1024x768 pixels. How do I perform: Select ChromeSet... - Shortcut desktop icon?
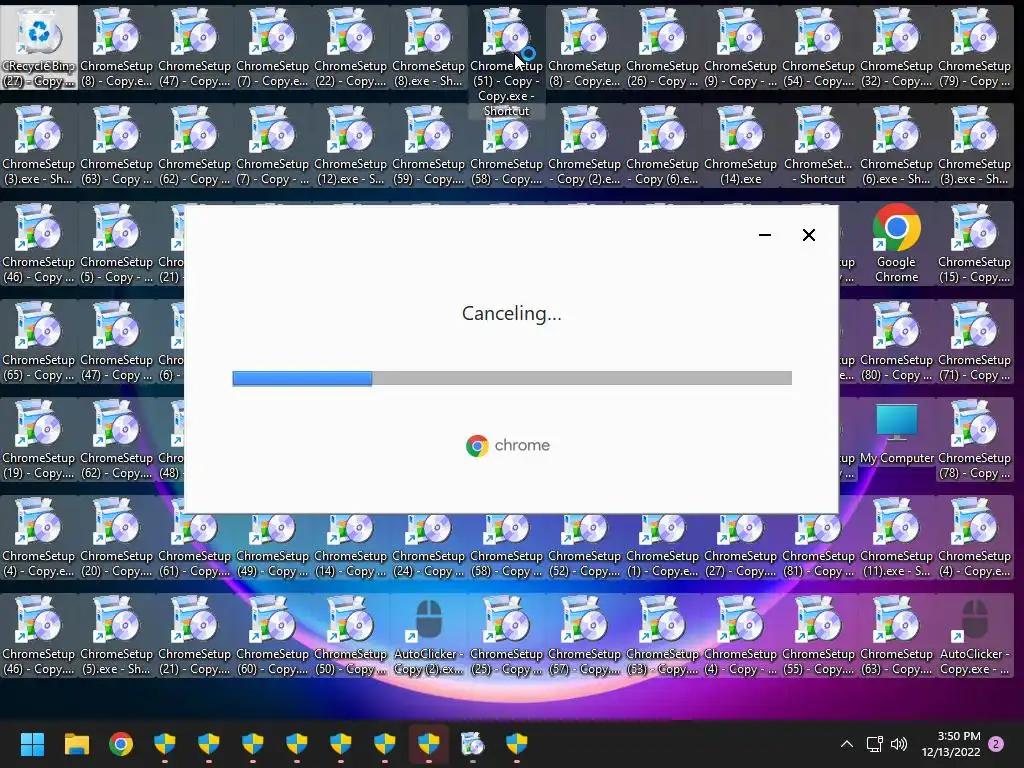[818, 145]
